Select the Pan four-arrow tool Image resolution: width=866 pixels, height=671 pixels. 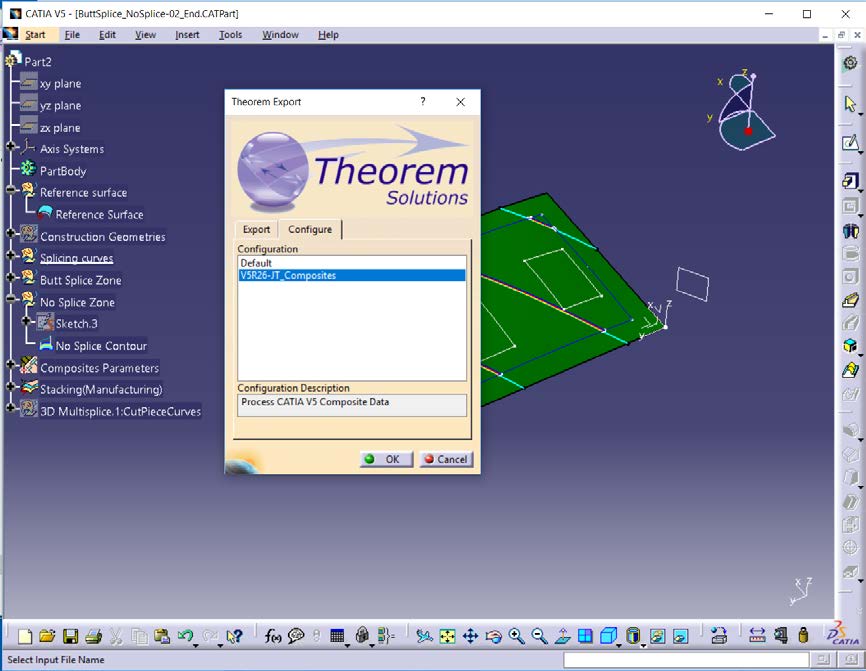[470, 636]
